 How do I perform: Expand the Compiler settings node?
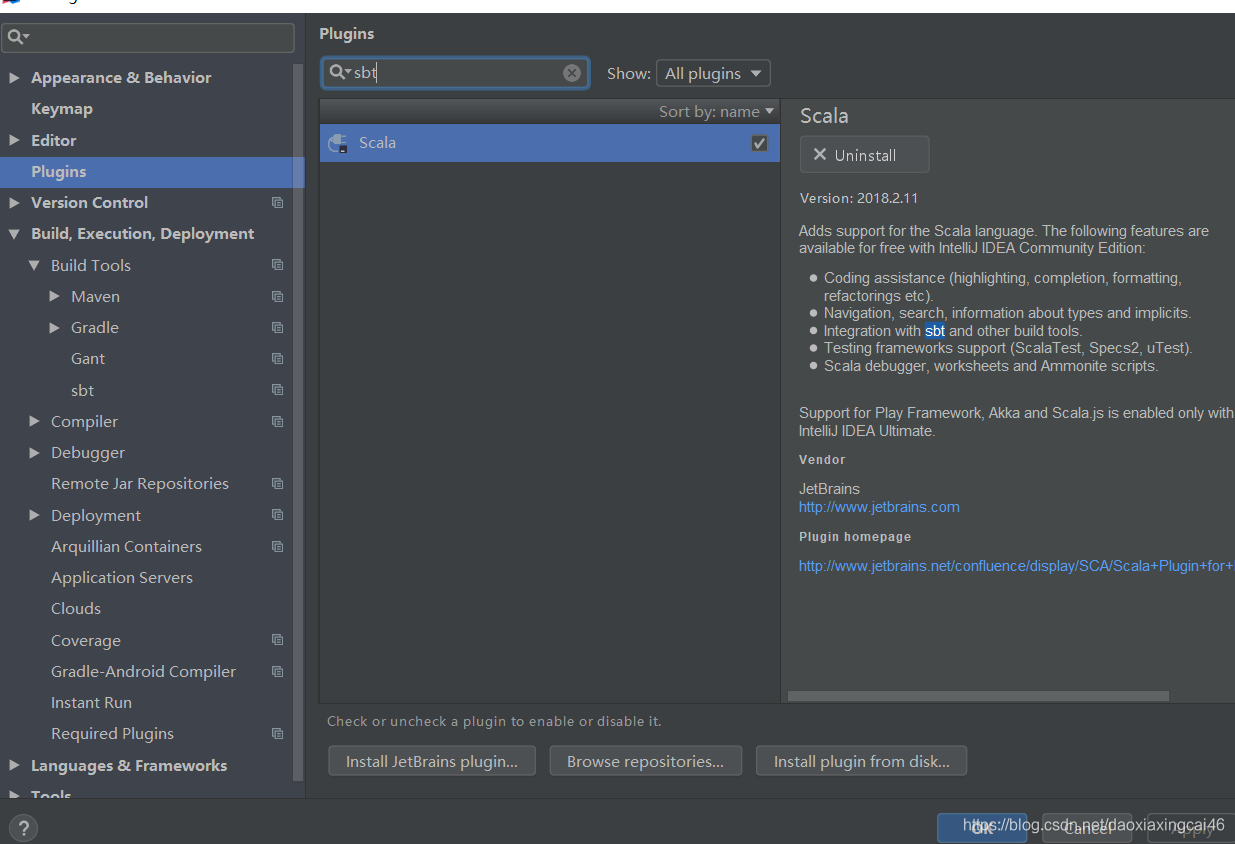pyautogui.click(x=34, y=421)
